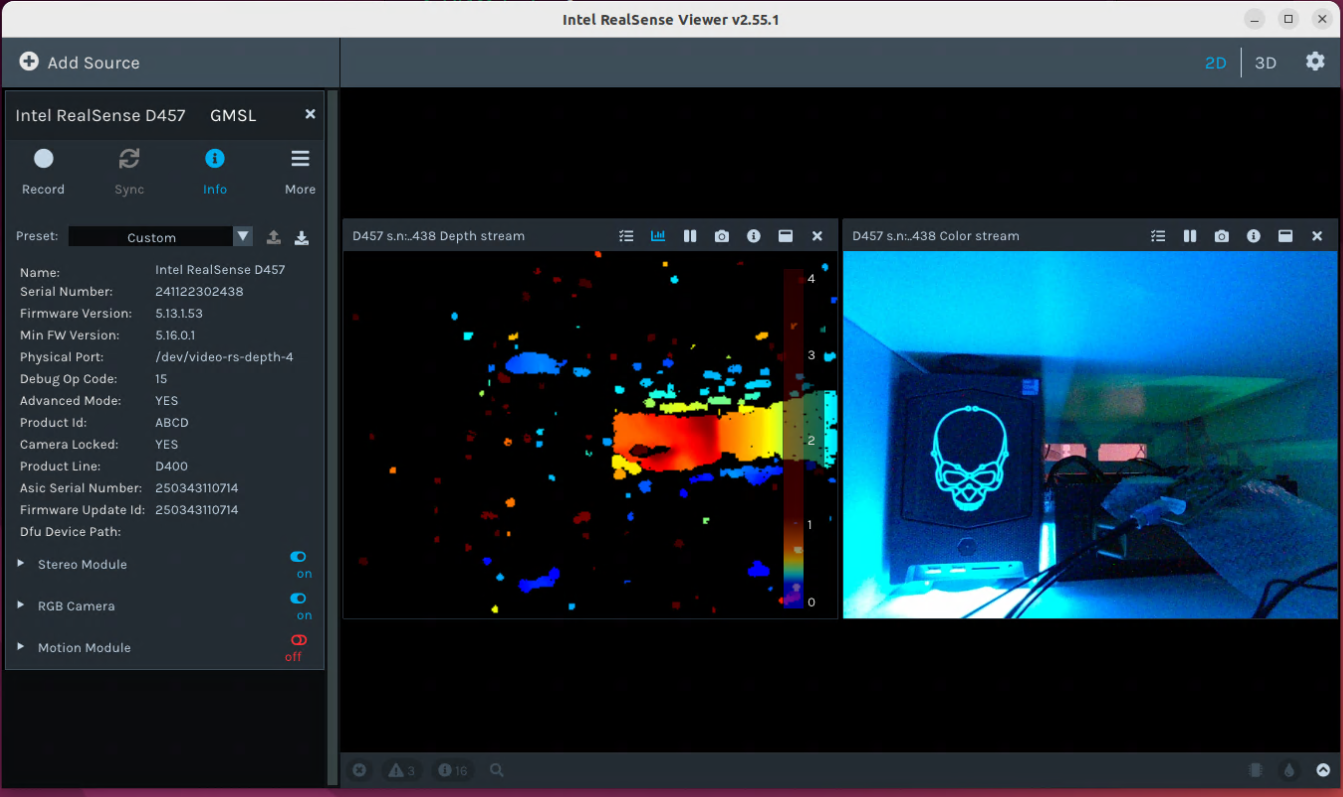
Task: Click the Debug Op Code value 15
Action: [x=161, y=379]
